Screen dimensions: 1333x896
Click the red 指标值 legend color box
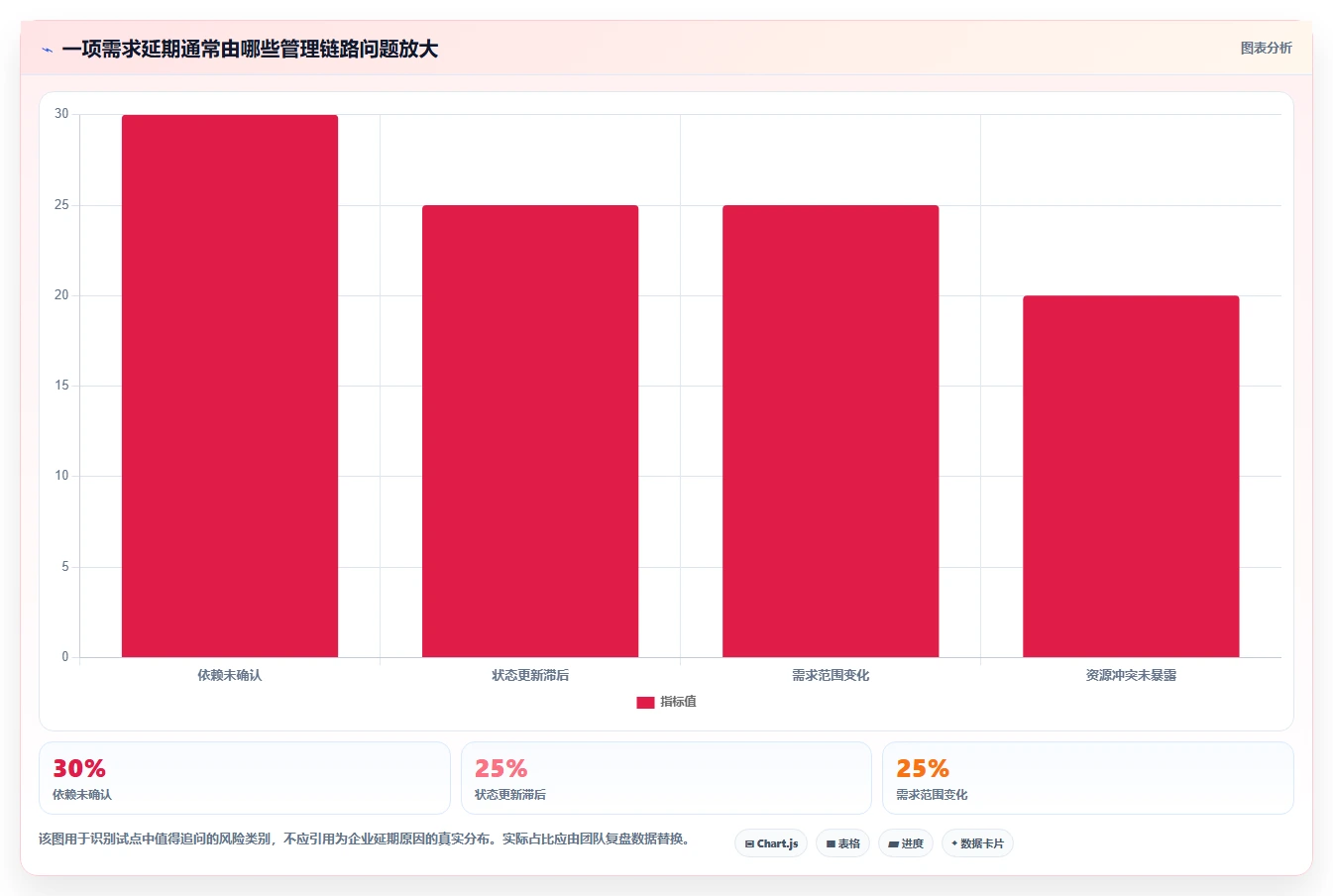pyautogui.click(x=645, y=702)
